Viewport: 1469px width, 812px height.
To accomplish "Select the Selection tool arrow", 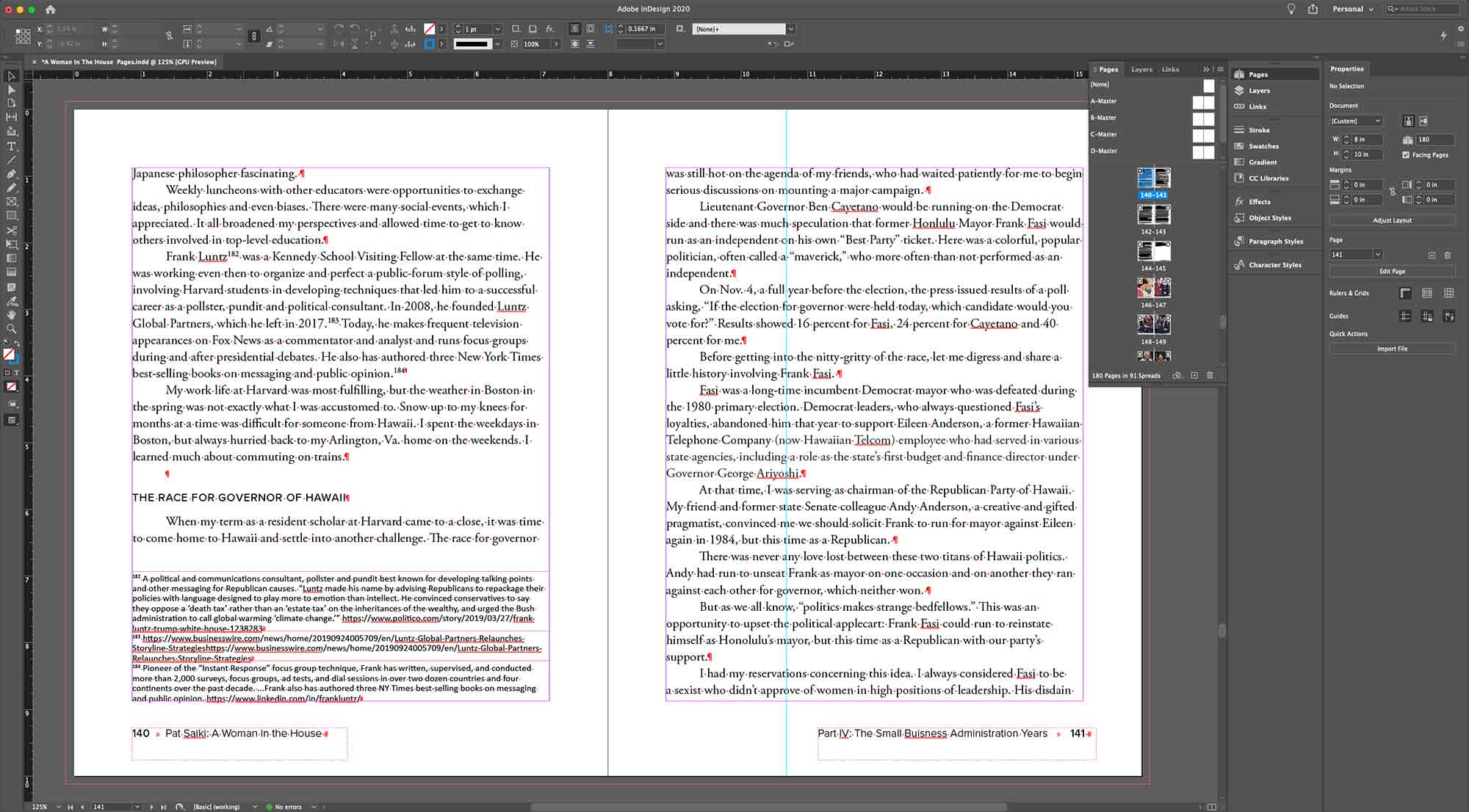I will point(11,76).
